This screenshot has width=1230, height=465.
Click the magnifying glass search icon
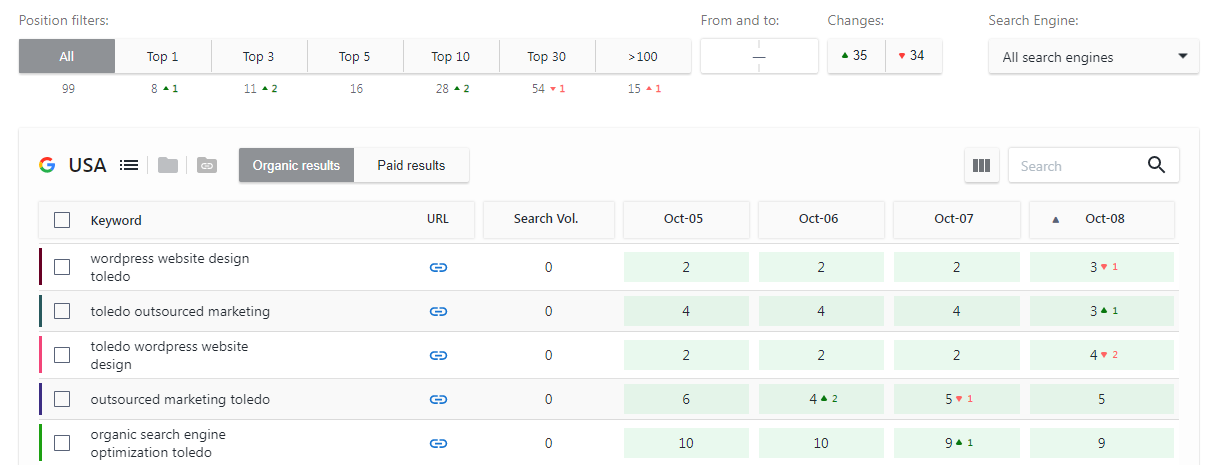coord(1157,165)
